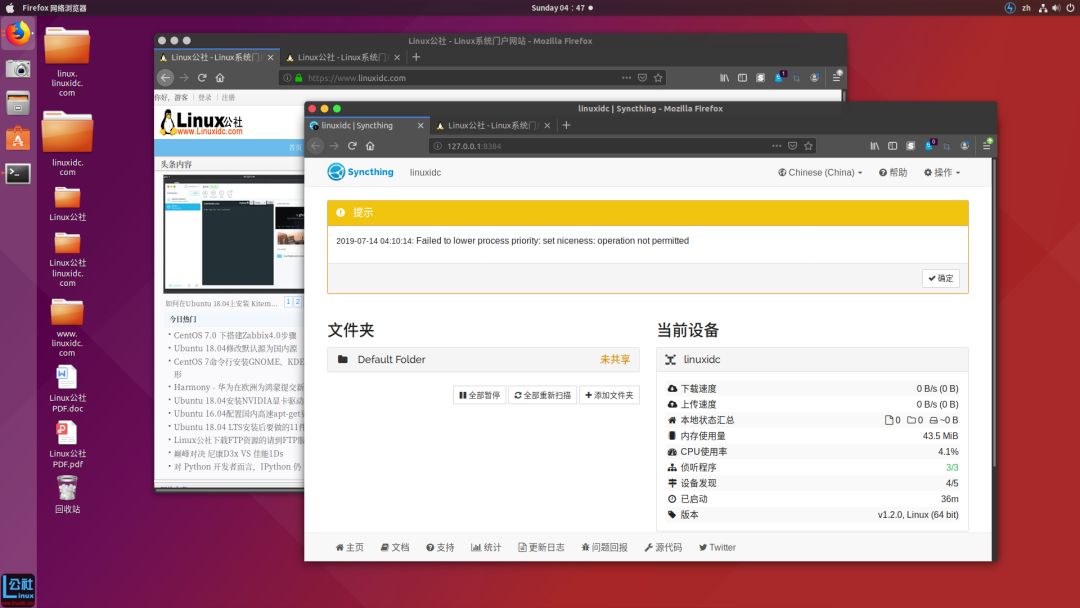Open hamburger menu in Linux公社 Firefox window
1080x608 pixels.
pos(837,77)
